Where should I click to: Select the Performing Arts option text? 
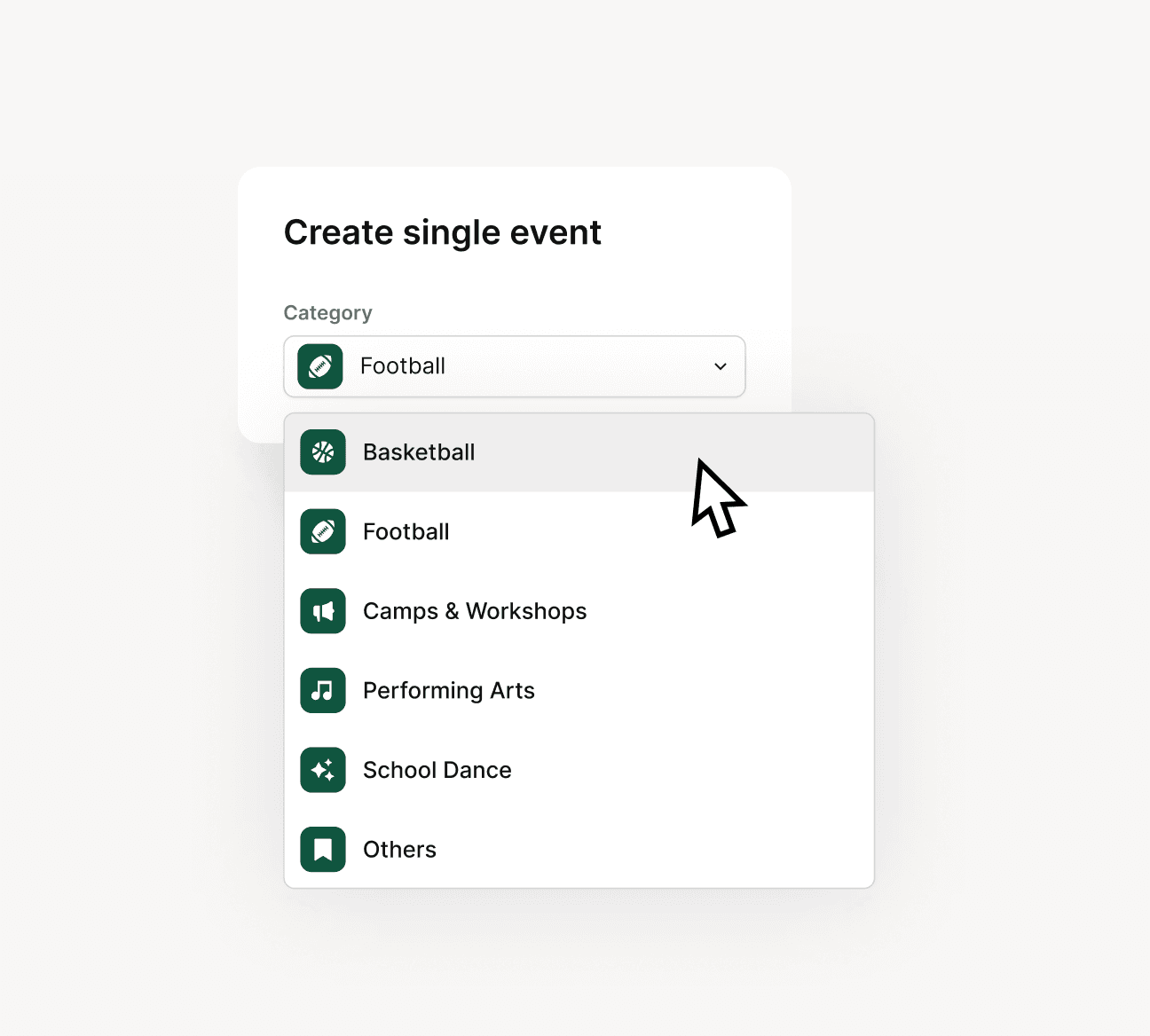pyautogui.click(x=449, y=690)
